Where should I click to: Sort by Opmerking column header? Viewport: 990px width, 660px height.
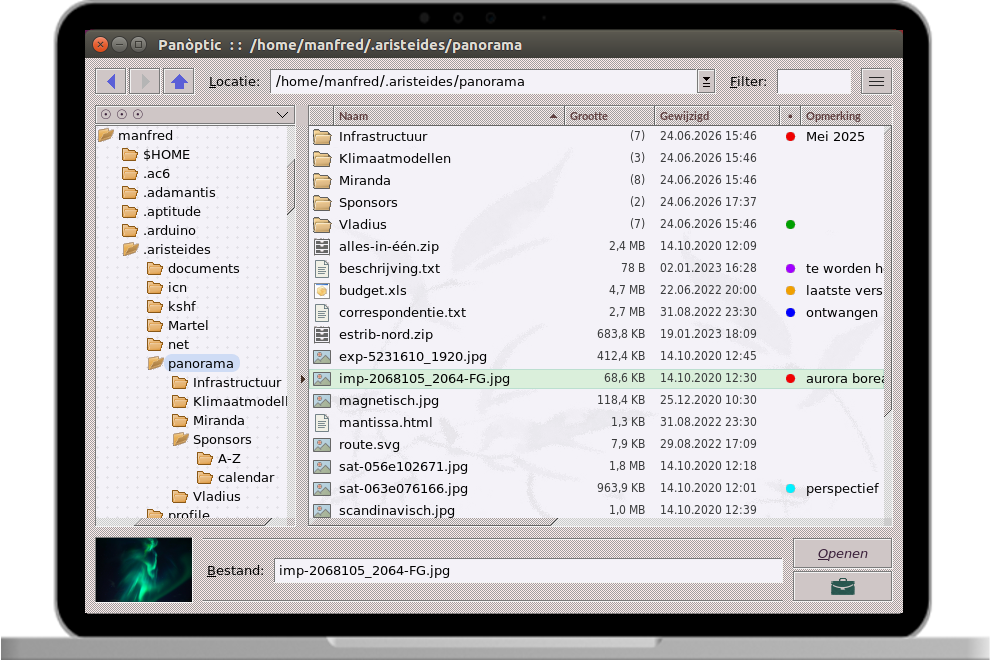tap(845, 116)
